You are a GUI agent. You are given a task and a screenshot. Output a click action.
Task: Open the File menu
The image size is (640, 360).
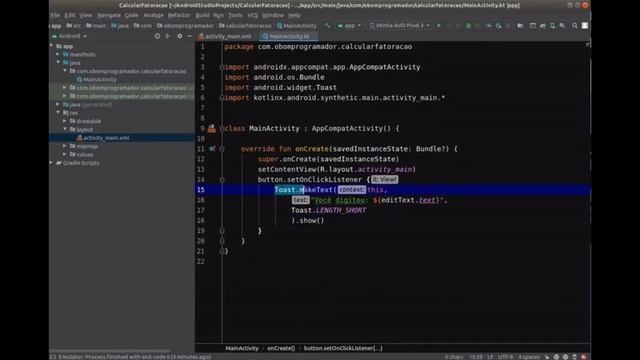point(55,15)
